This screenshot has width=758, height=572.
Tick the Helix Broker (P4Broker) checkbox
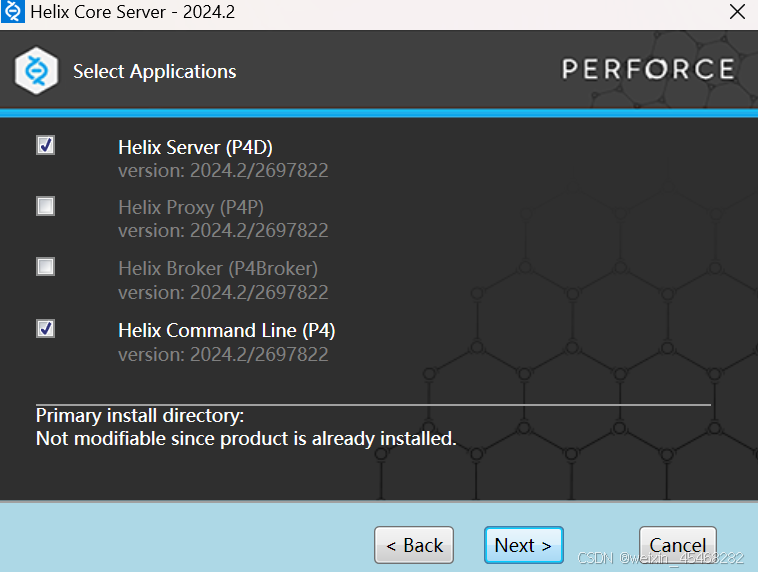[45, 266]
